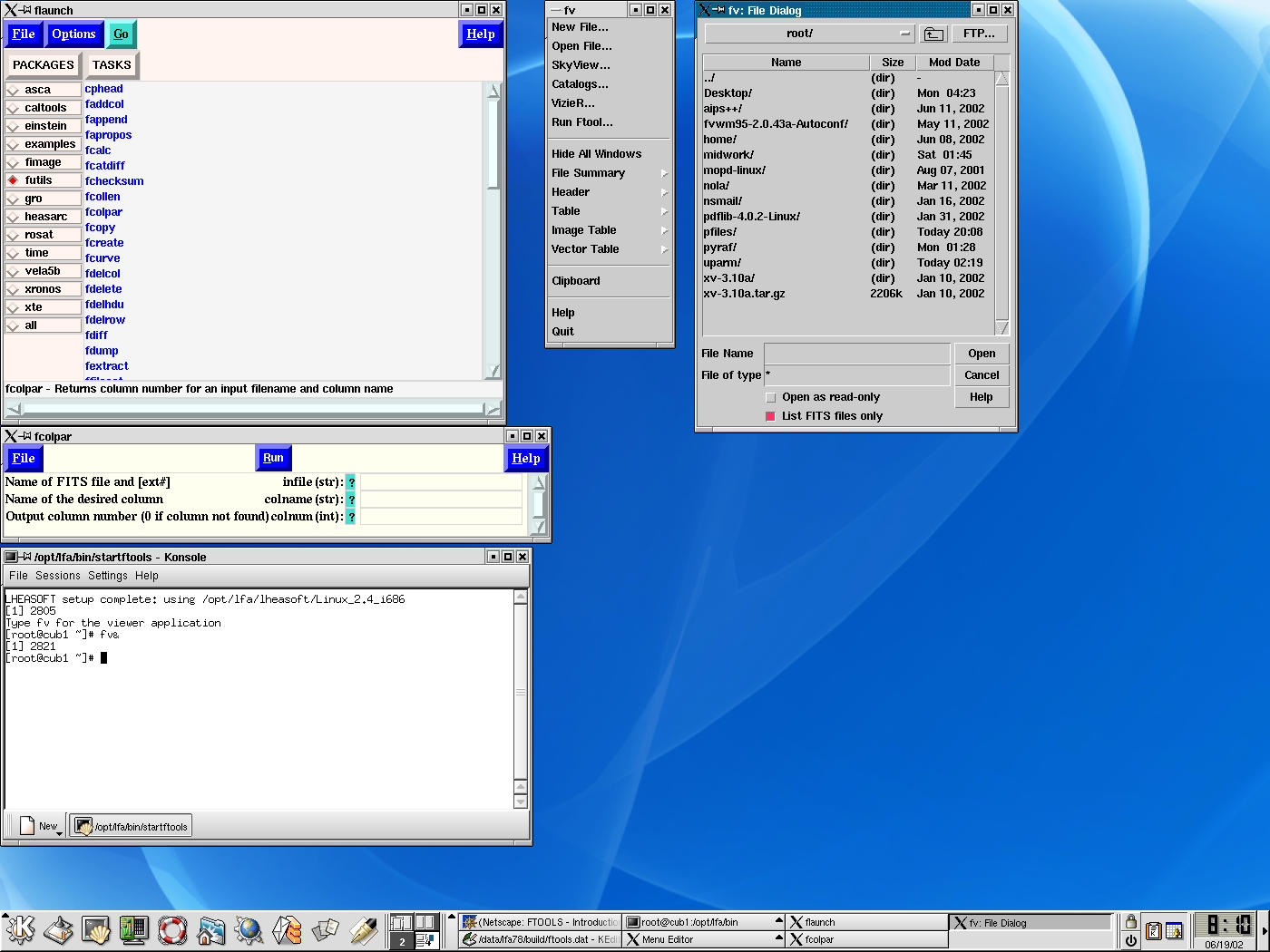Click the parent directory icon in File Dialog
Screen dimensions: 1270x952
(933, 34)
